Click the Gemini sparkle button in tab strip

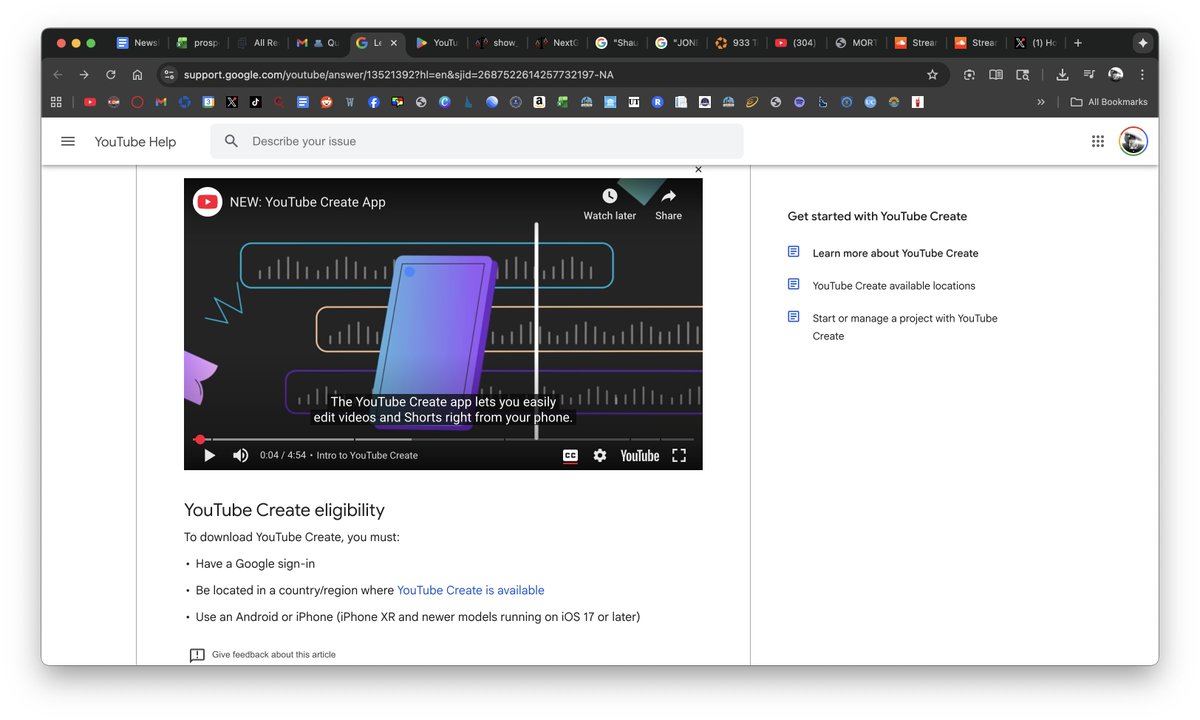tap(1142, 43)
